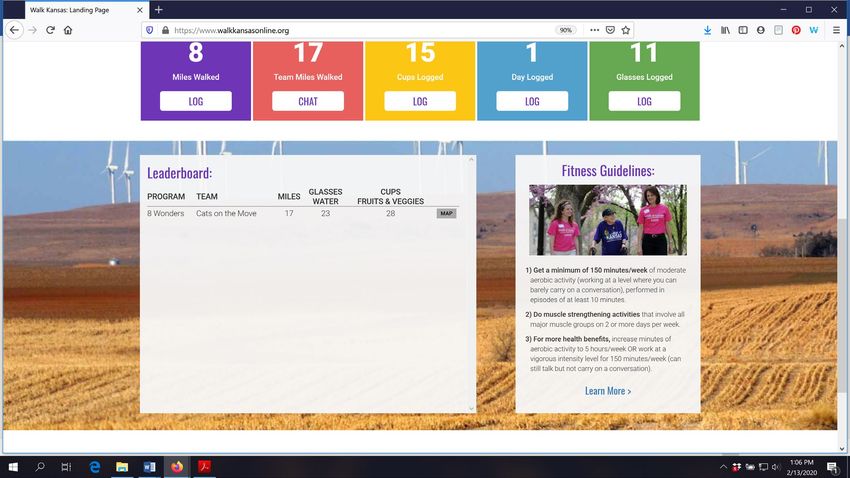850x478 pixels.
Task: Open the Windows notification center
Action: pos(833,467)
